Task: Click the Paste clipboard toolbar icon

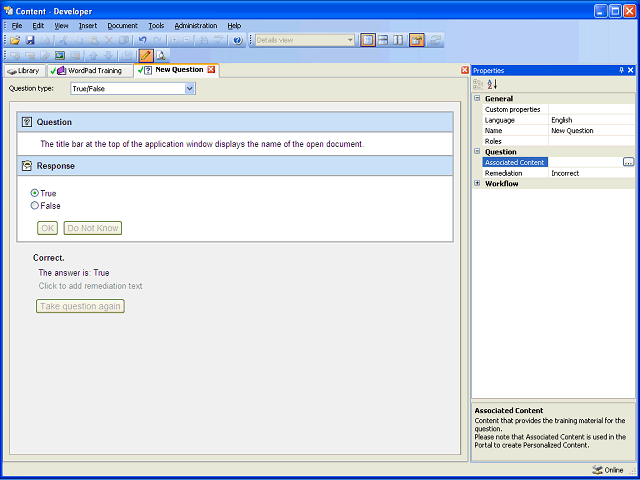Action: pos(94,40)
